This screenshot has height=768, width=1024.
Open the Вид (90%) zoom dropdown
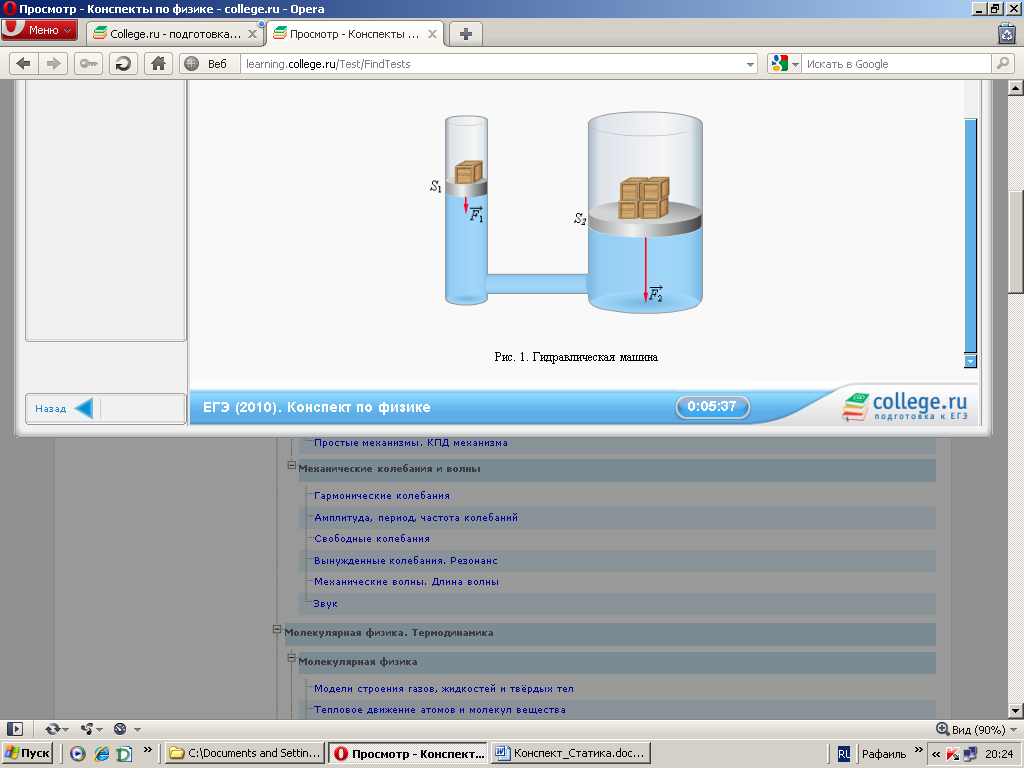point(977,729)
